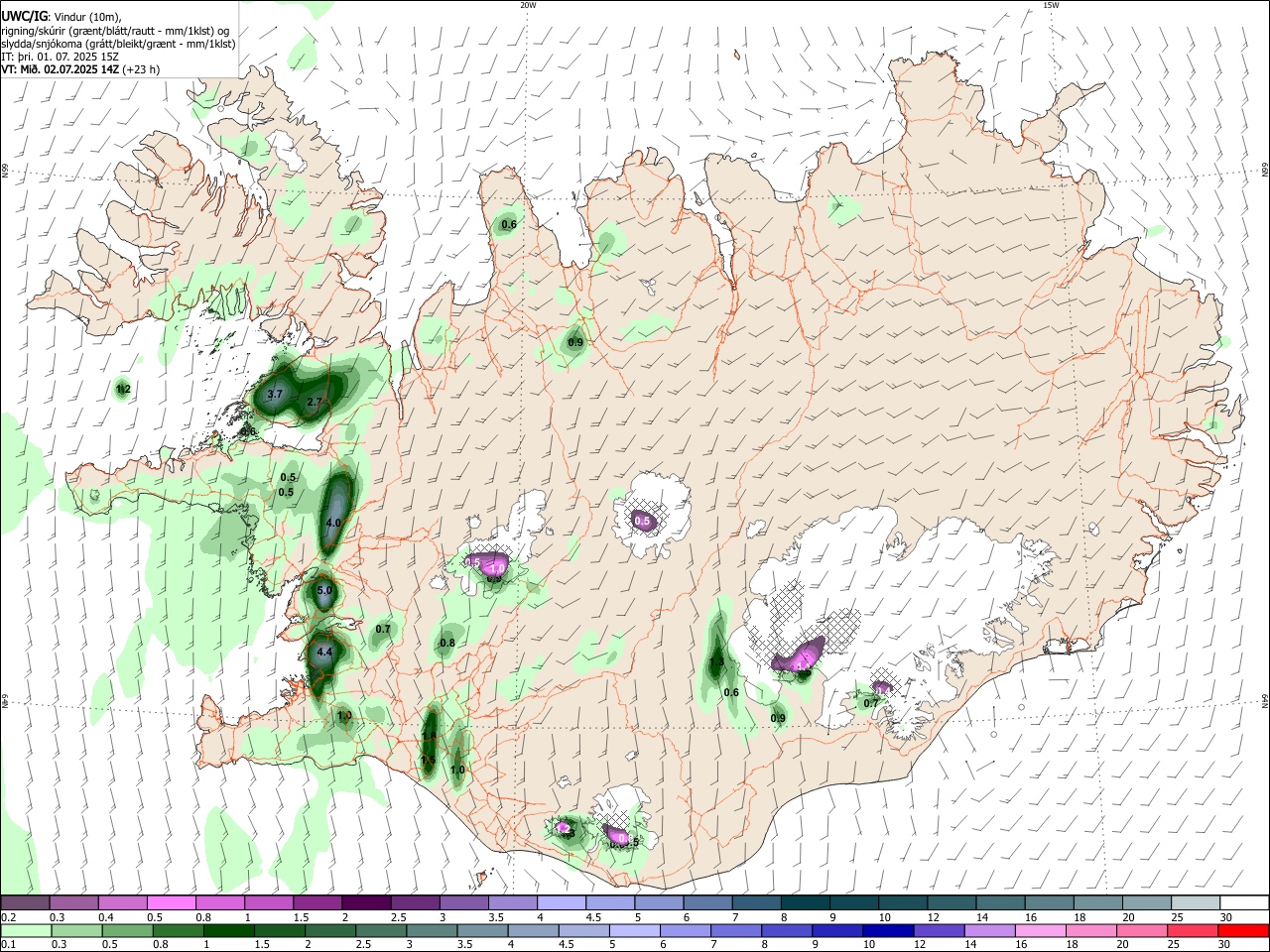Click the 1.3 precipitation value on the map

coord(717,662)
